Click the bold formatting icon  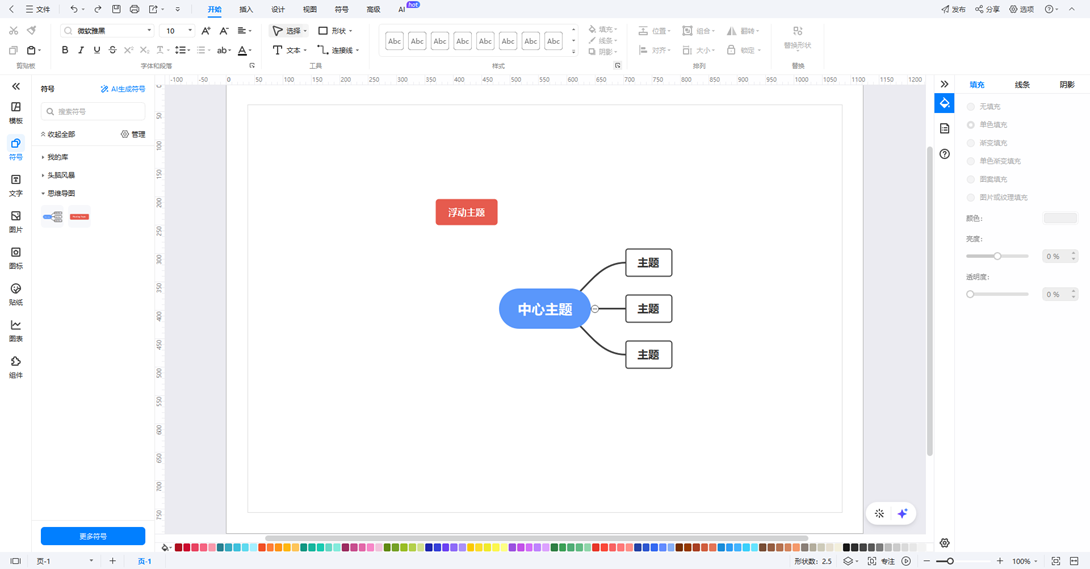(65, 50)
